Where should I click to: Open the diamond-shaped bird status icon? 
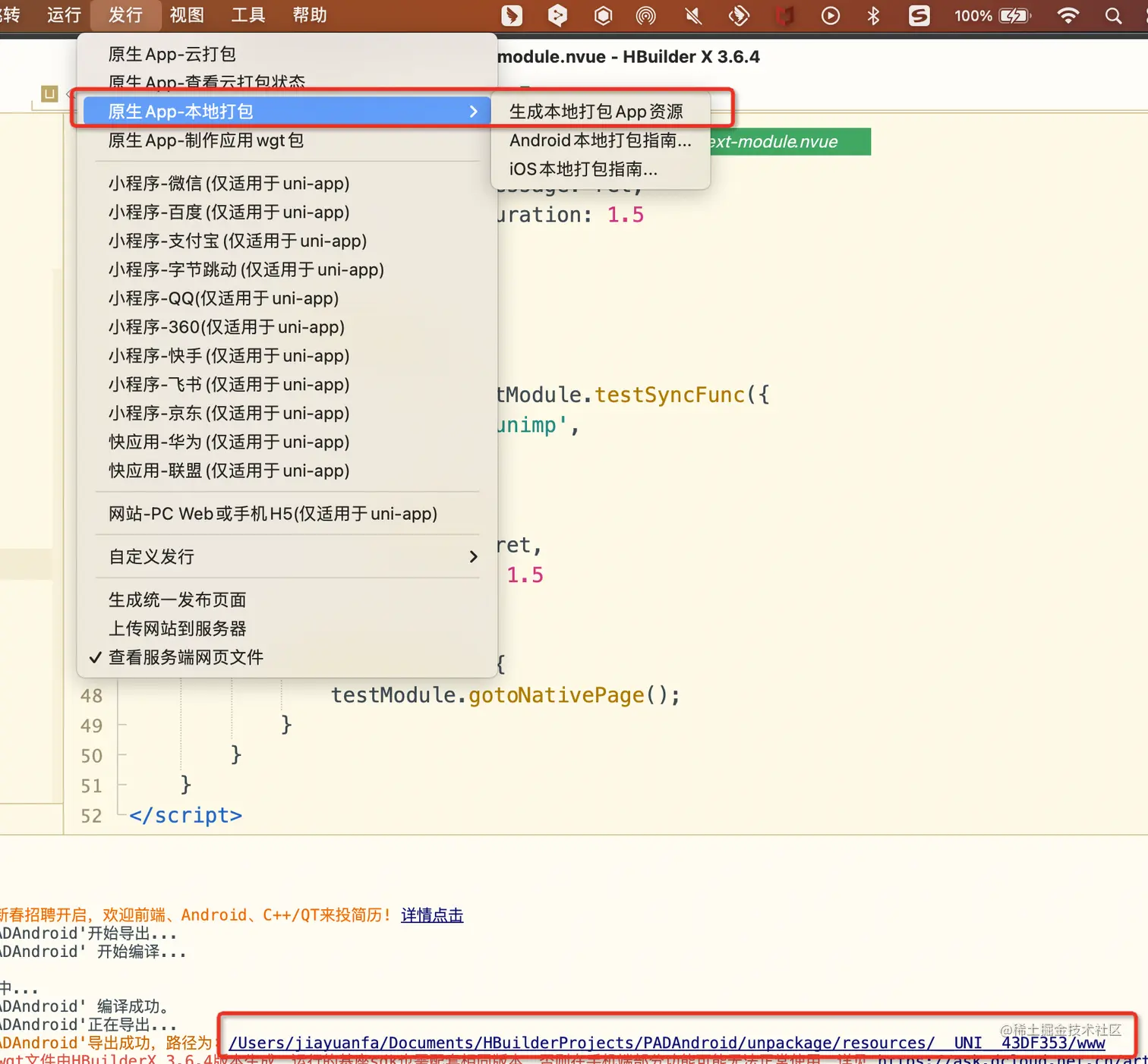739,15
